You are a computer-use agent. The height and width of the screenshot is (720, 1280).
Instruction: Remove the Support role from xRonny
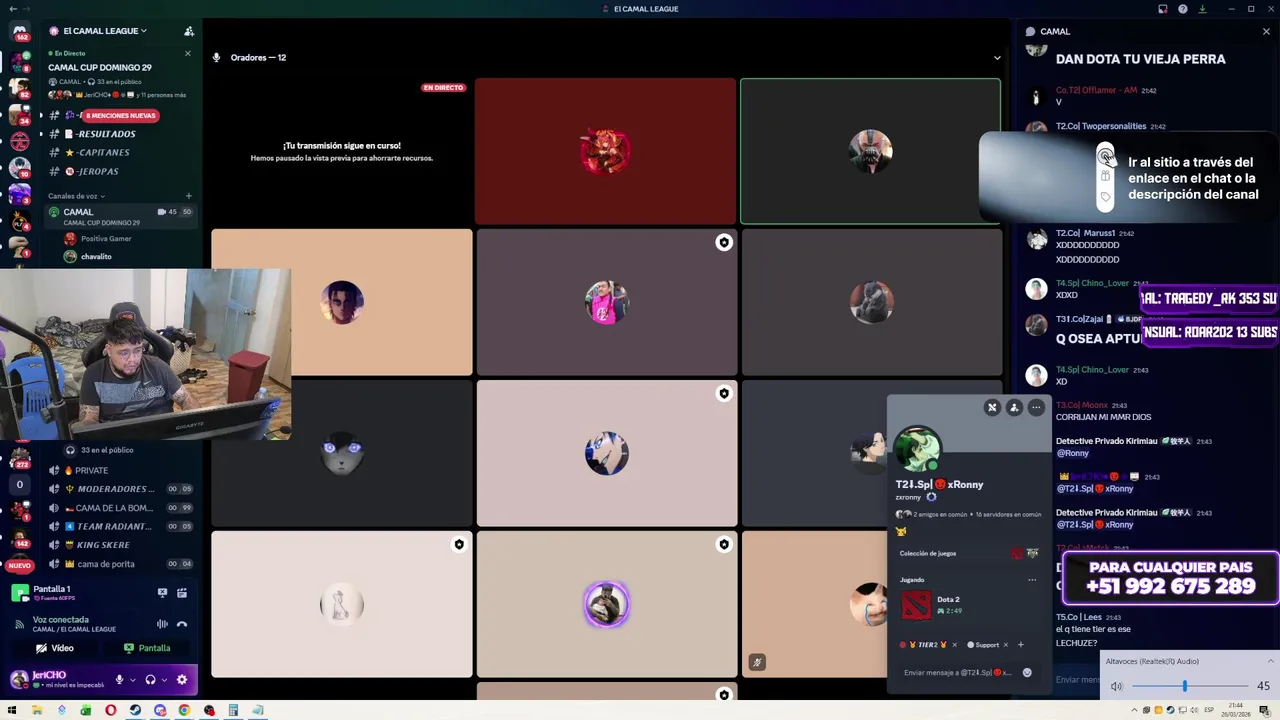pos(1006,645)
